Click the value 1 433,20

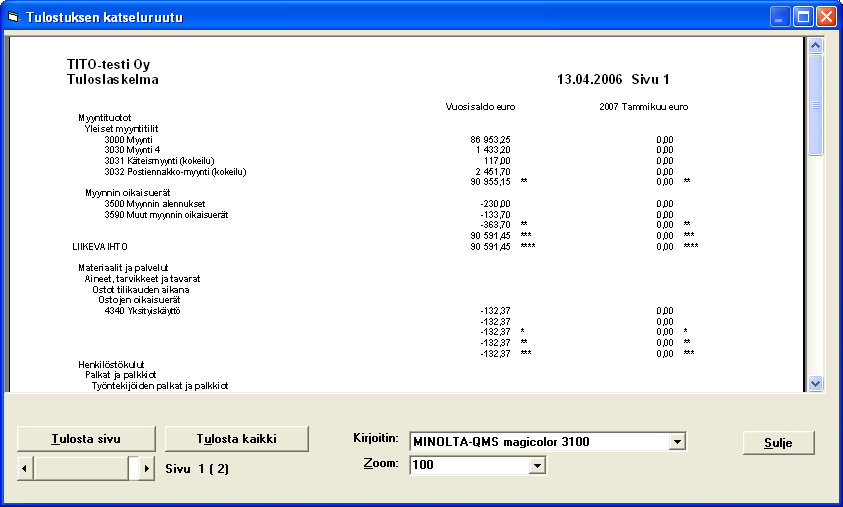pos(492,150)
